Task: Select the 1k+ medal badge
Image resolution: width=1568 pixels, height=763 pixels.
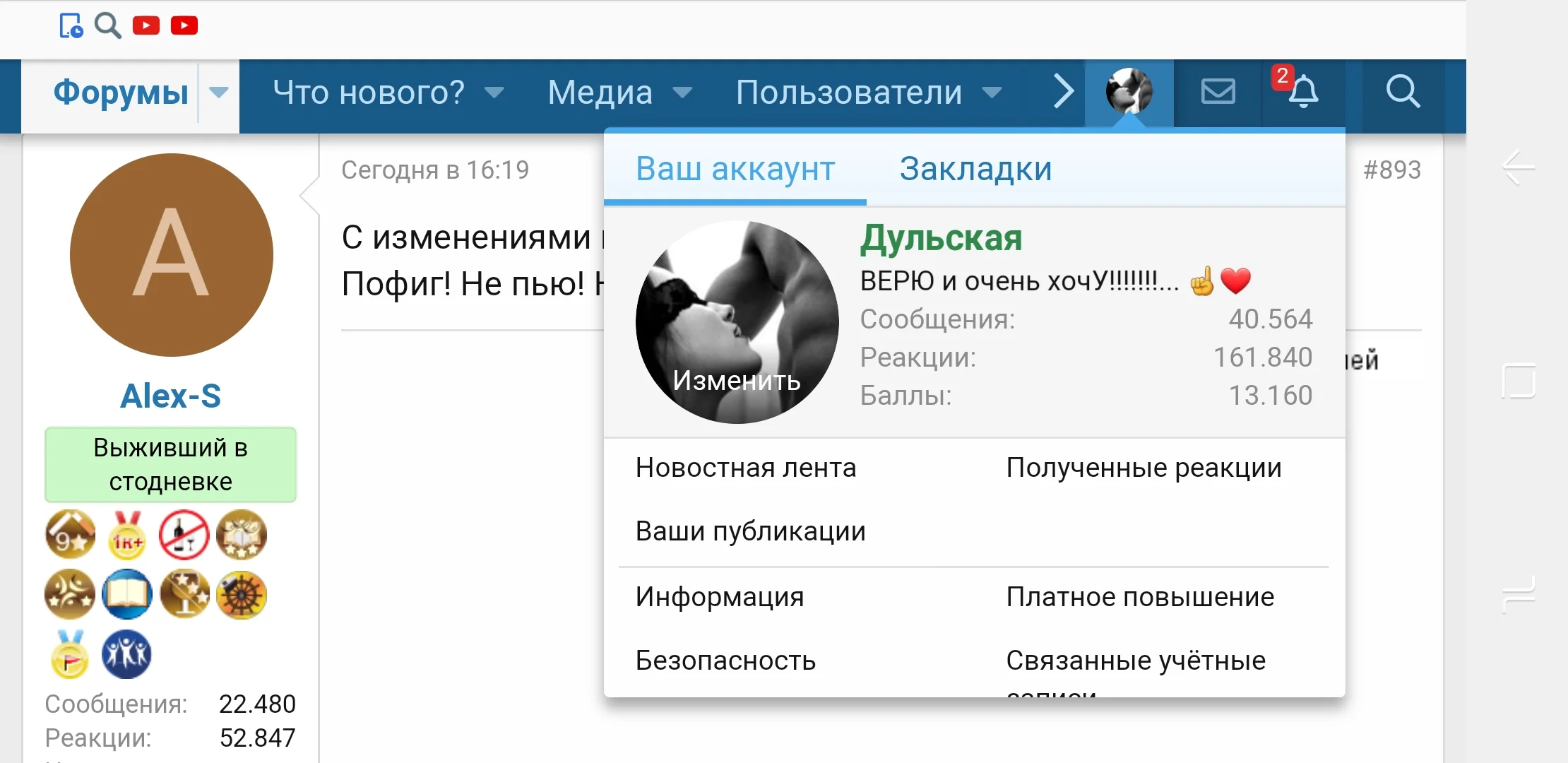Action: tap(126, 535)
